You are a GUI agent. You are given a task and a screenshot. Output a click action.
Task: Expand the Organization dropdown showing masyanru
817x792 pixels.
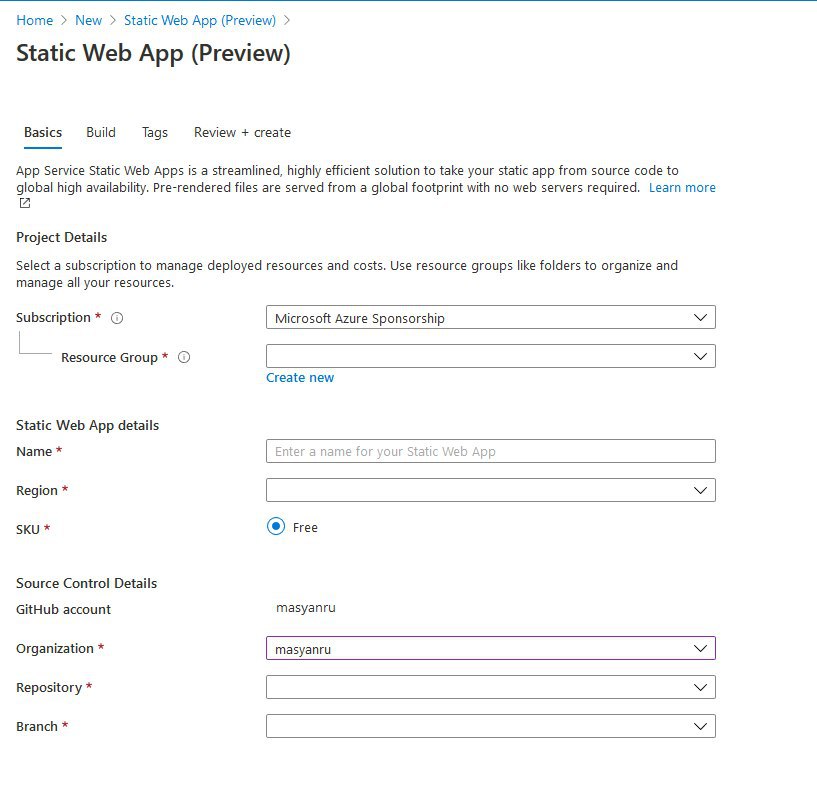click(x=490, y=648)
